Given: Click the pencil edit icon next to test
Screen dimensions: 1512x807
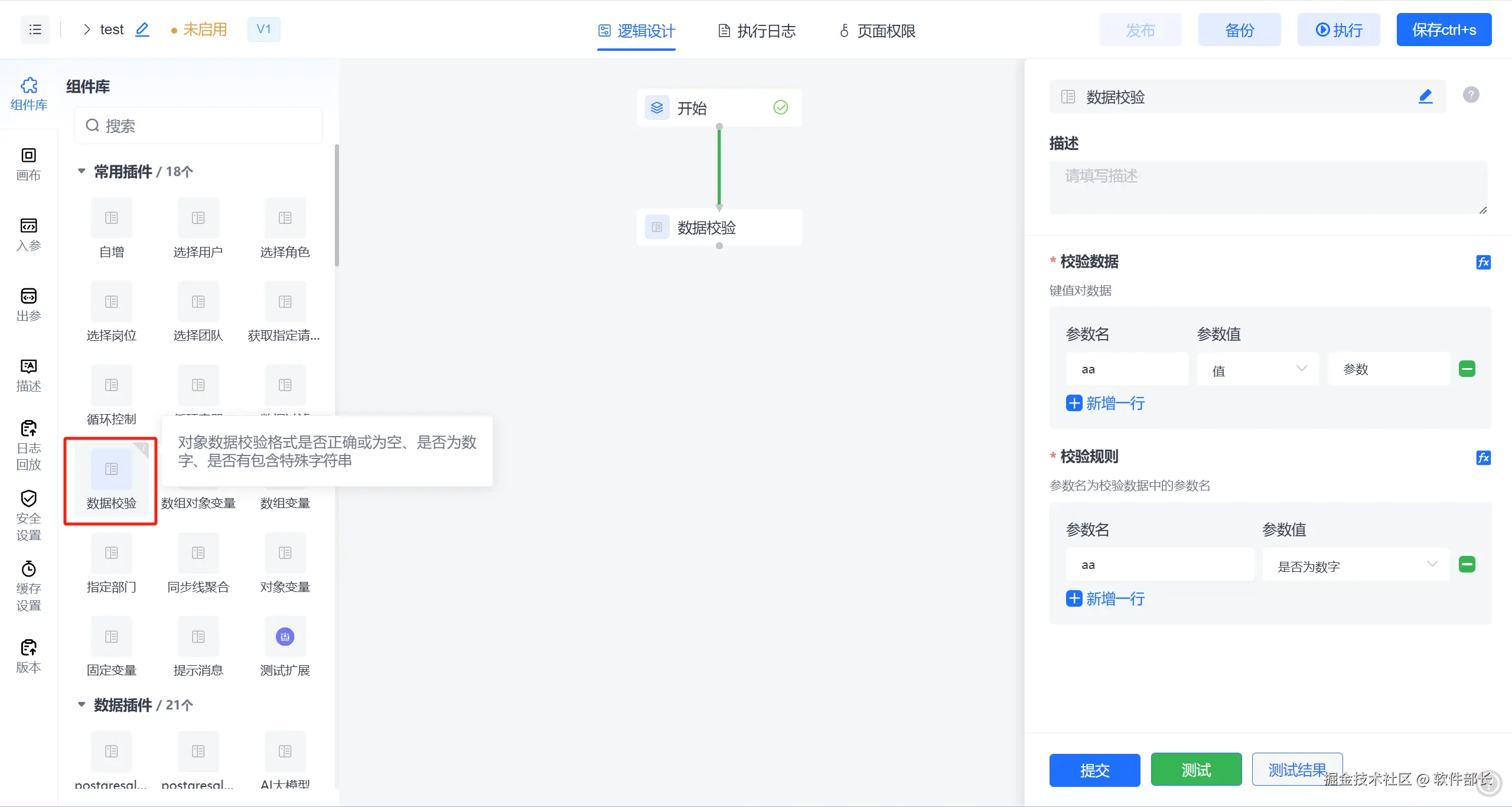Looking at the screenshot, I should tap(142, 30).
